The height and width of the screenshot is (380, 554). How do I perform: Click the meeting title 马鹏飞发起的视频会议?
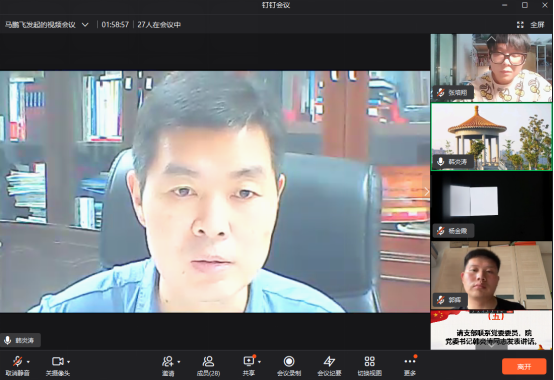[40, 25]
